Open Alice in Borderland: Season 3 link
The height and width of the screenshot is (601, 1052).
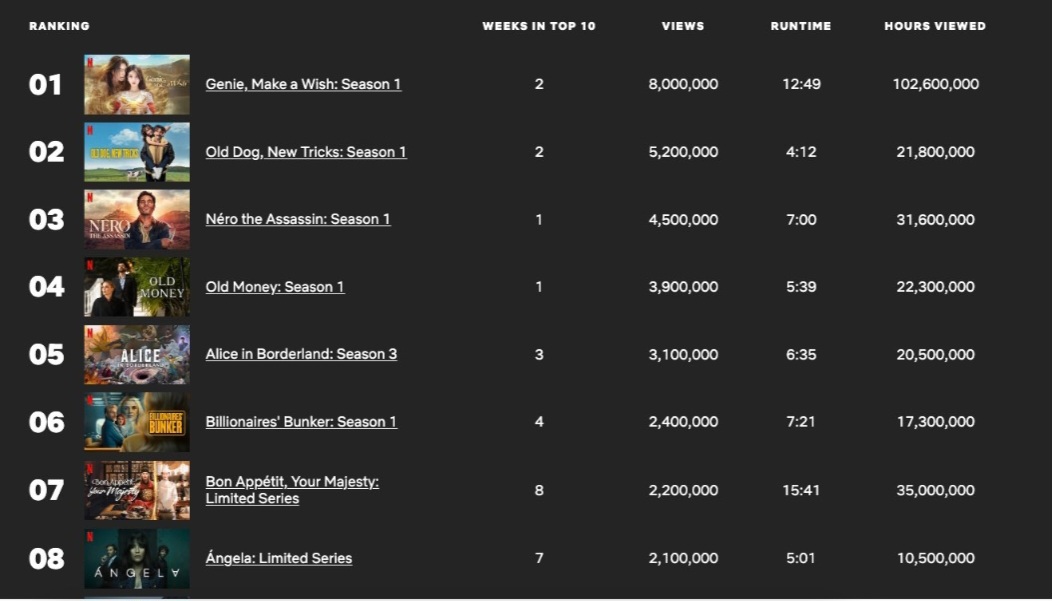(301, 354)
